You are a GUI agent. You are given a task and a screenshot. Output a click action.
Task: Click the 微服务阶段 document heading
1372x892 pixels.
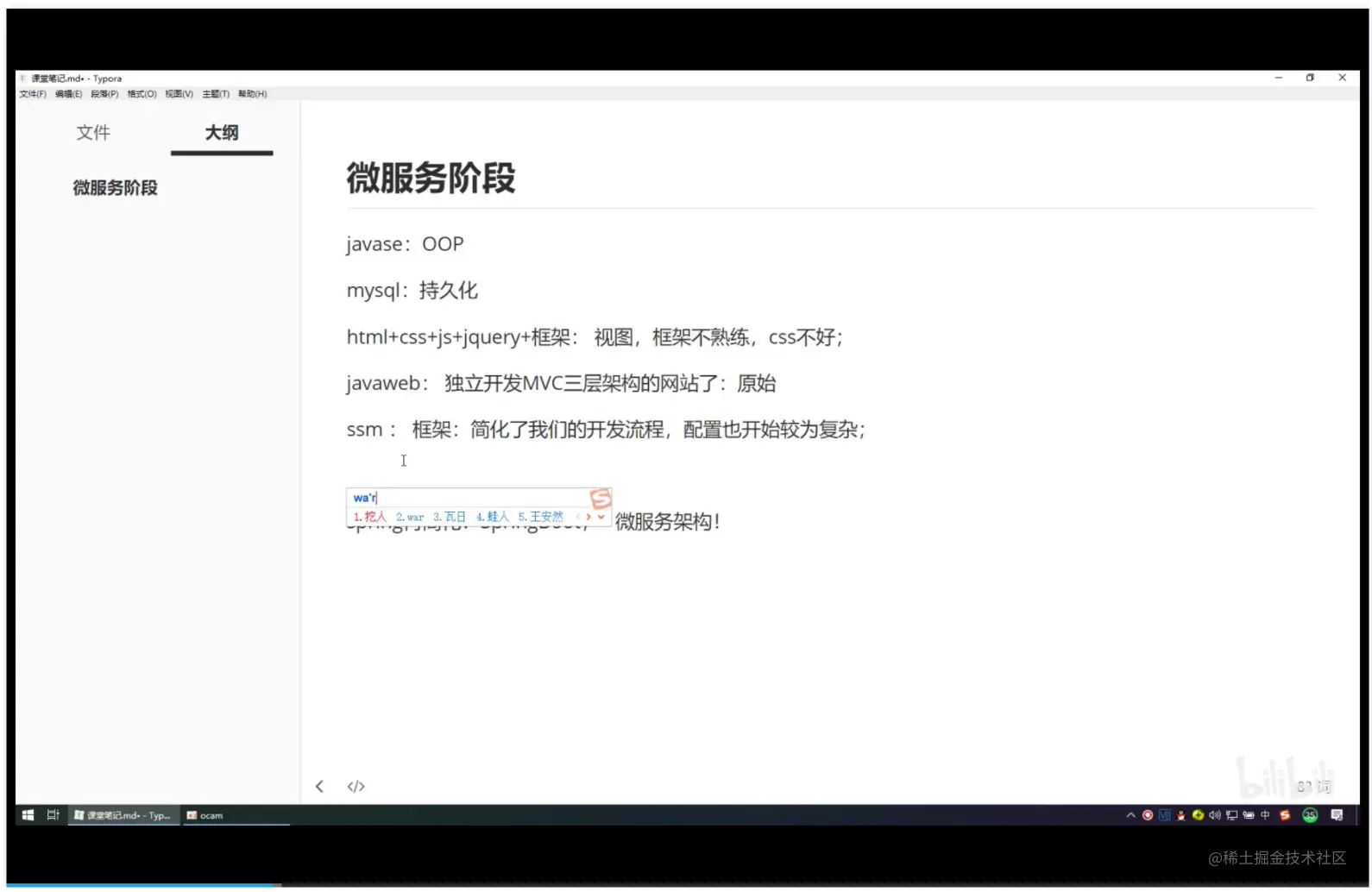click(431, 179)
